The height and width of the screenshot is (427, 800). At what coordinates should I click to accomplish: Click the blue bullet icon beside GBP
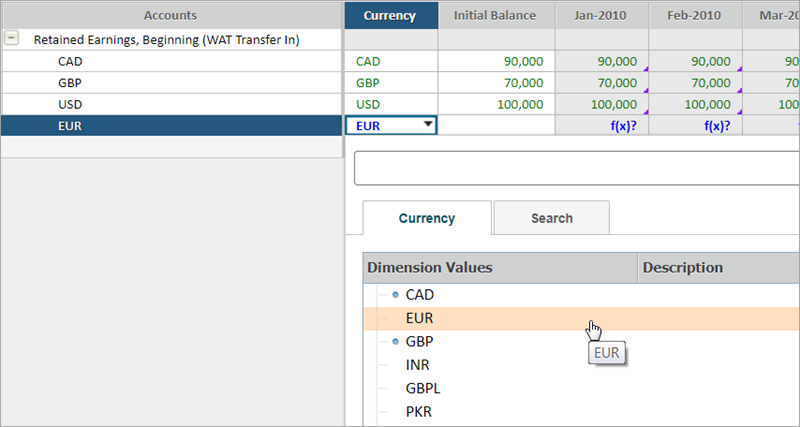coord(395,342)
